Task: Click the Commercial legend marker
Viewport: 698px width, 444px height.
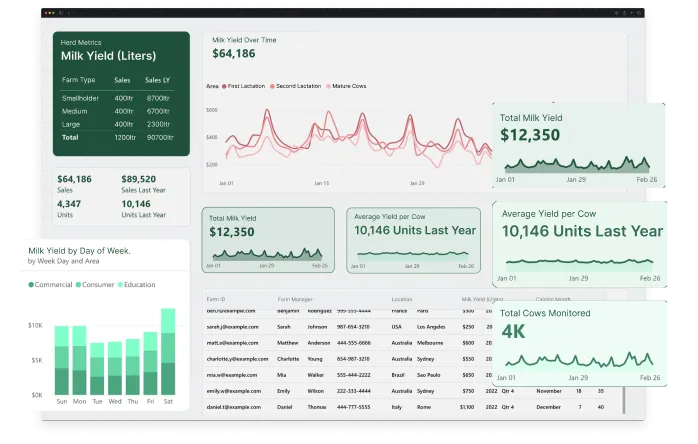Action: click(31, 285)
